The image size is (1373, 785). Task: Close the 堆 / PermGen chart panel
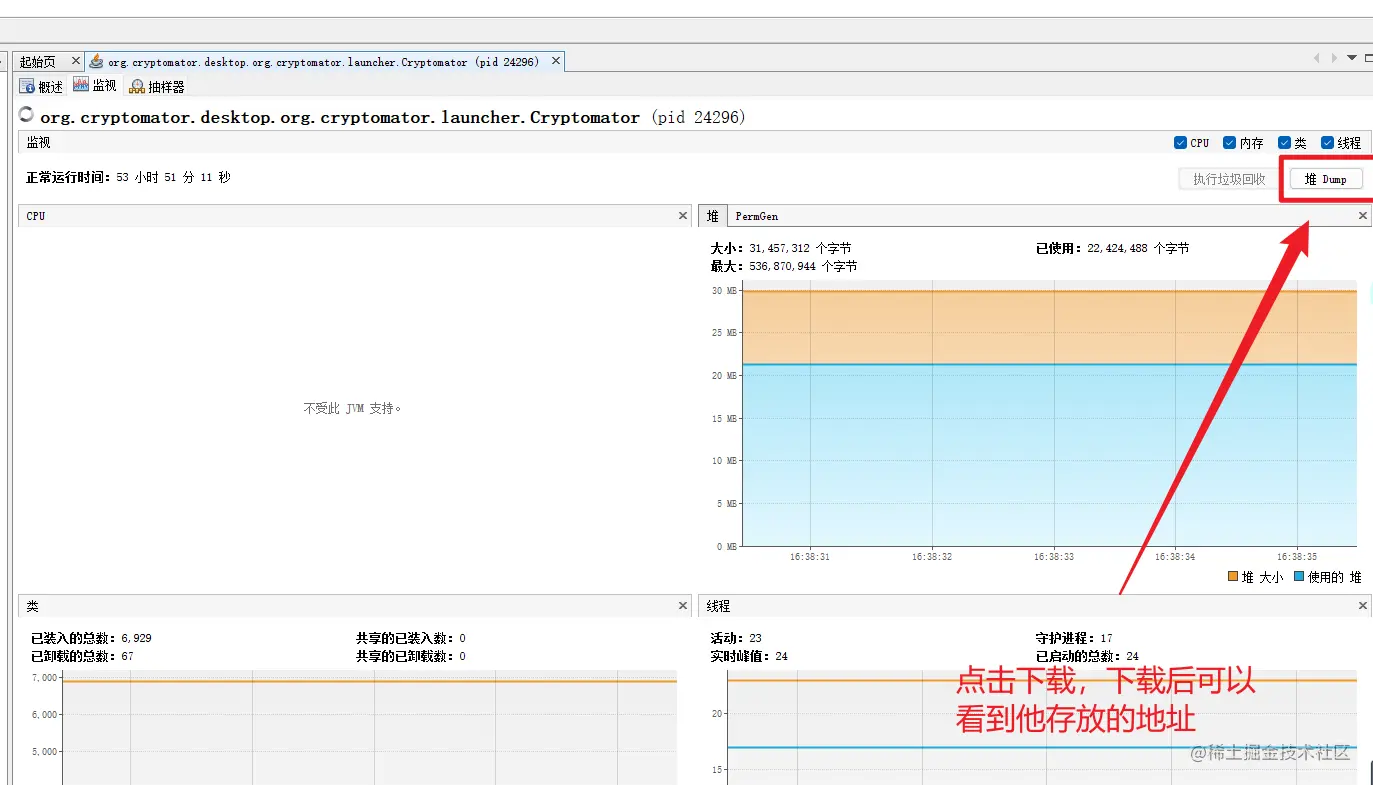(x=1363, y=216)
